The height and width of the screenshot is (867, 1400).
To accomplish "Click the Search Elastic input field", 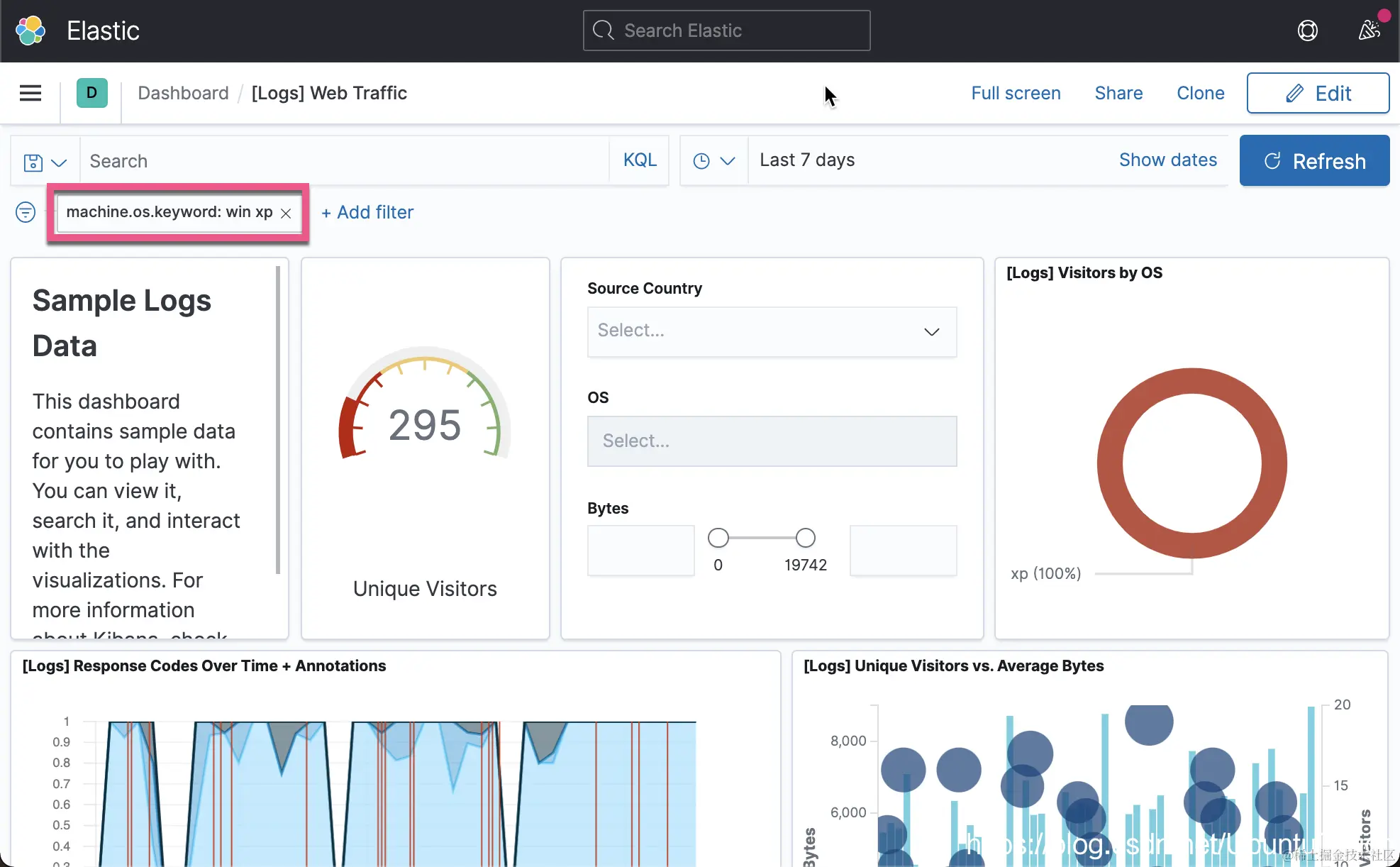I will click(x=726, y=31).
